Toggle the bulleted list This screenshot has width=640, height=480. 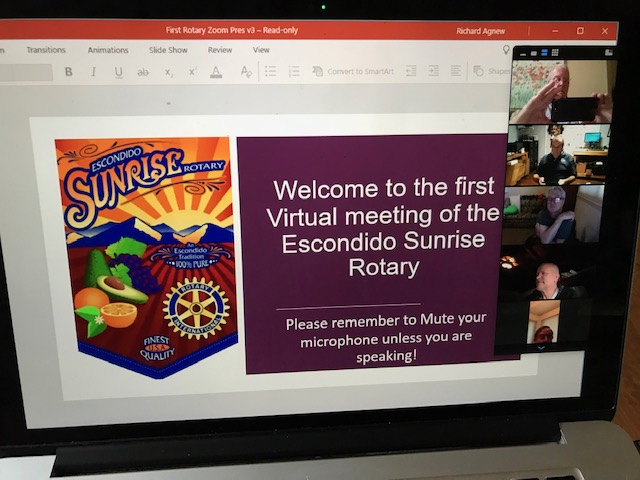pyautogui.click(x=270, y=72)
